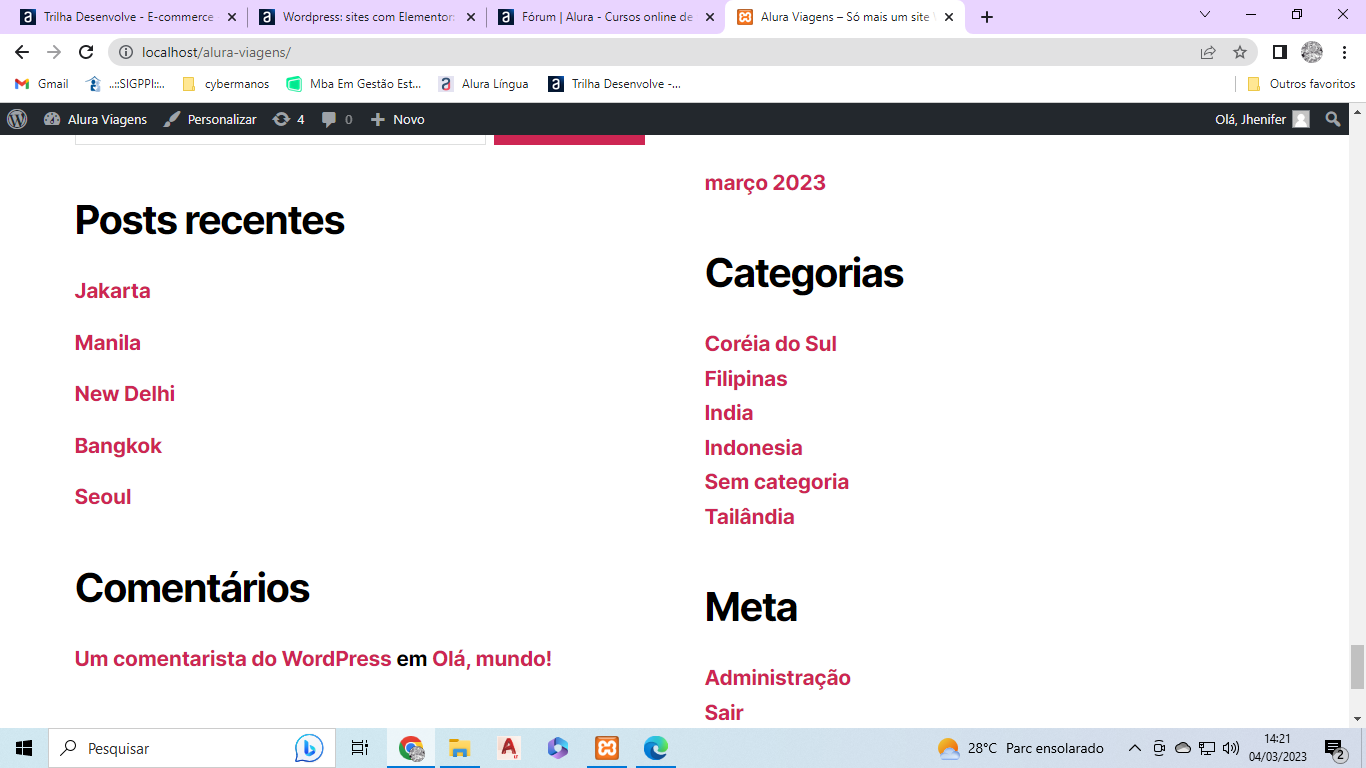The height and width of the screenshot is (768, 1366).
Task: Open the Filipinas category
Action: [746, 379]
